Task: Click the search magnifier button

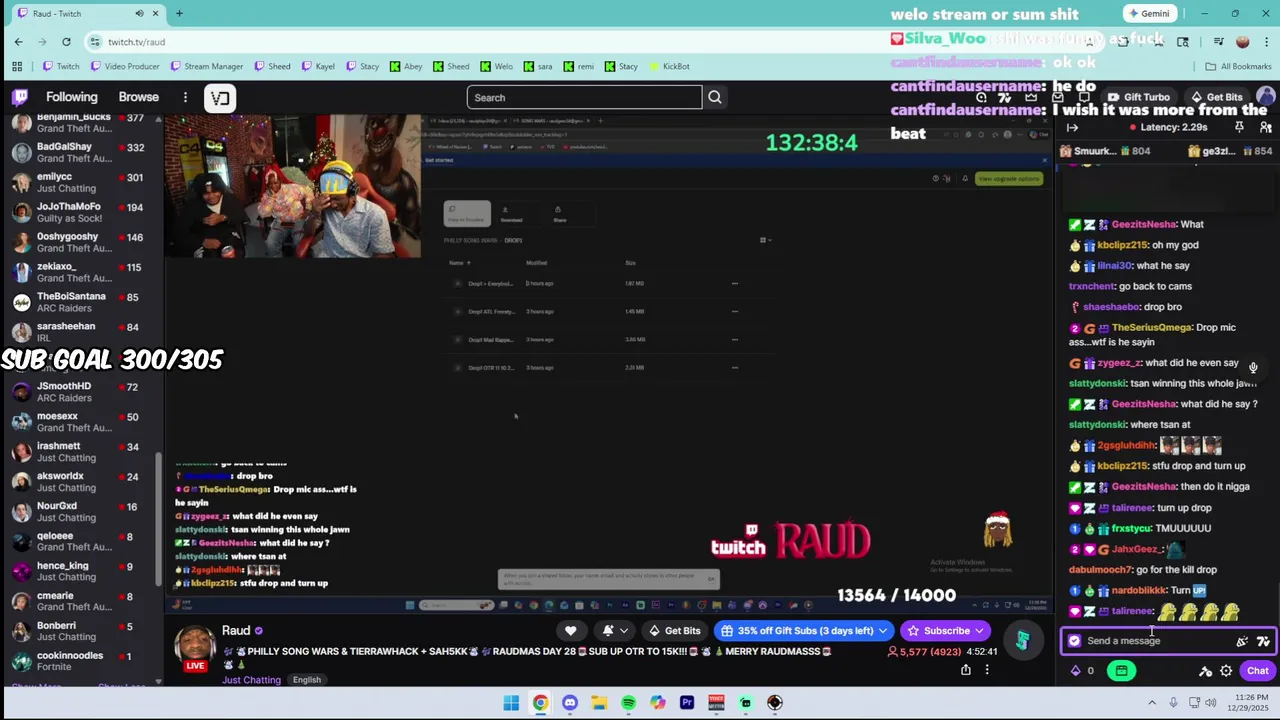Action: [x=715, y=97]
